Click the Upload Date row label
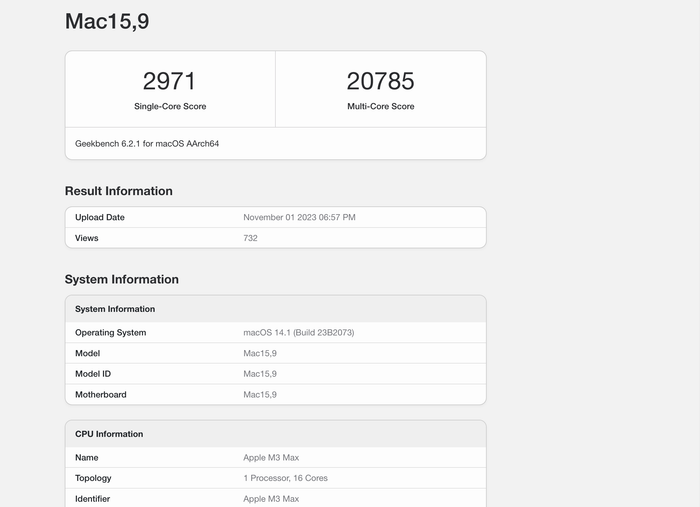 click(100, 217)
